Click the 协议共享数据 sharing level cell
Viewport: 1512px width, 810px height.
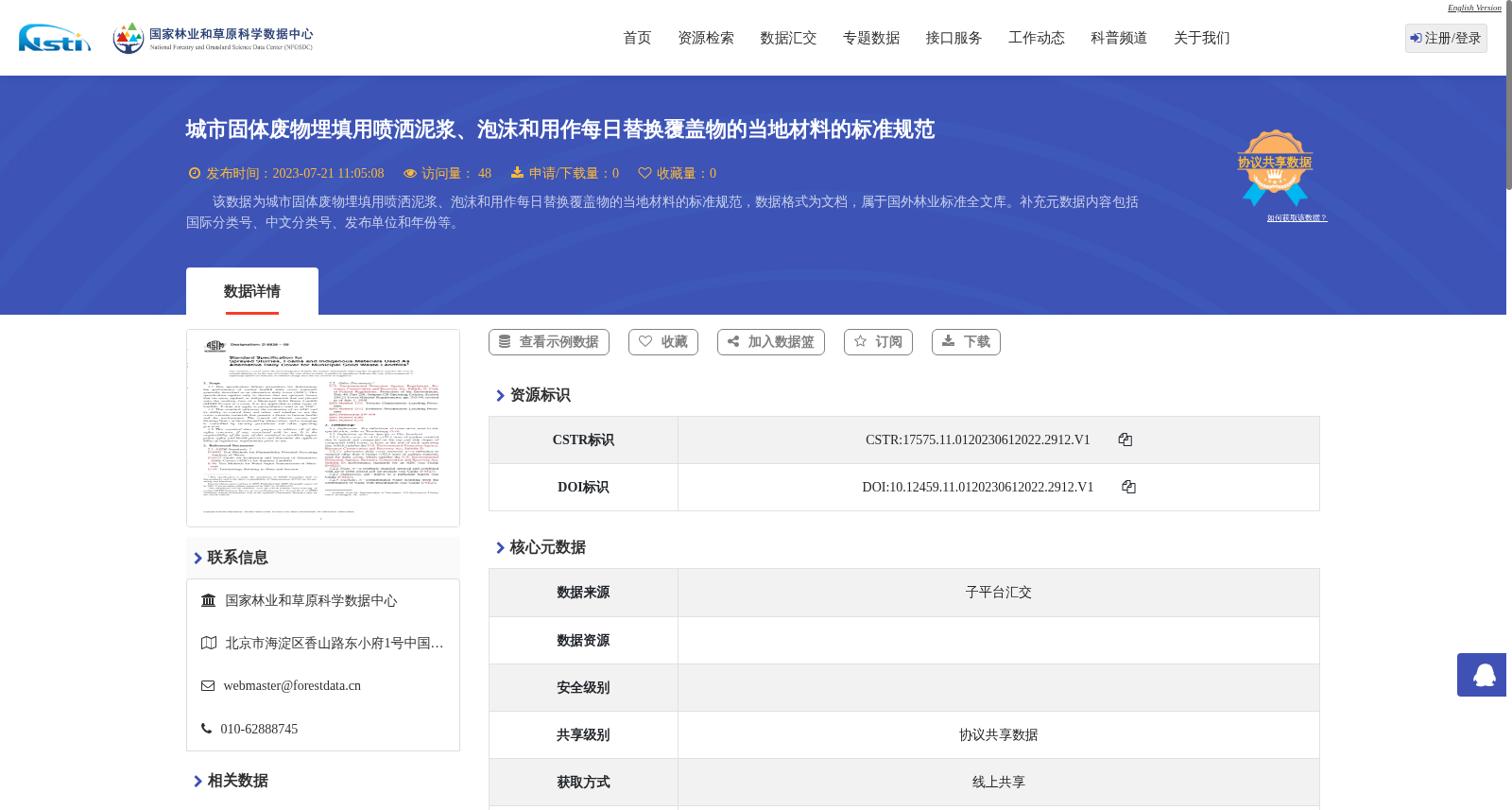pyautogui.click(x=999, y=734)
